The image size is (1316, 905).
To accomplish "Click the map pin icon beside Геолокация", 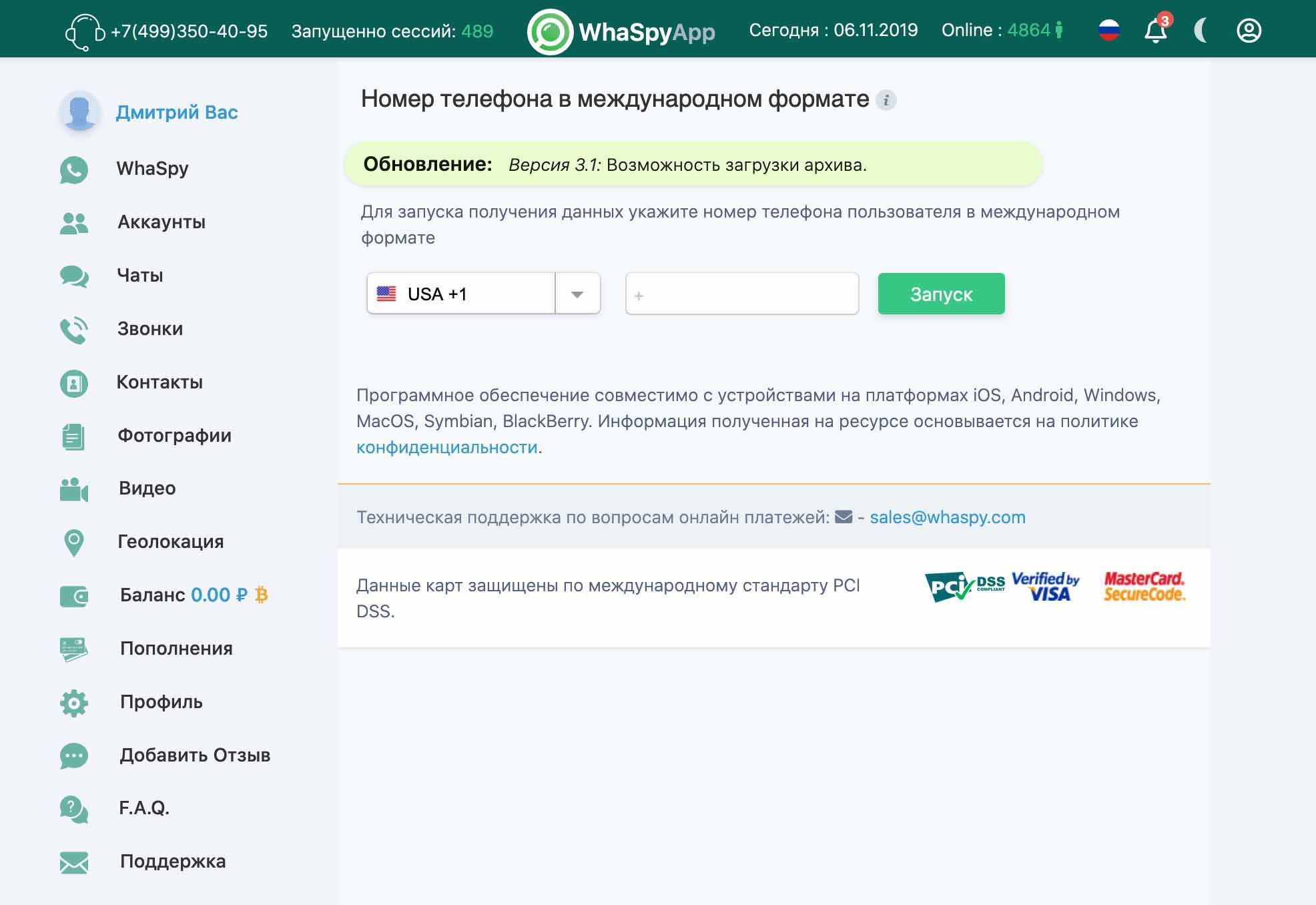I will coord(74,543).
